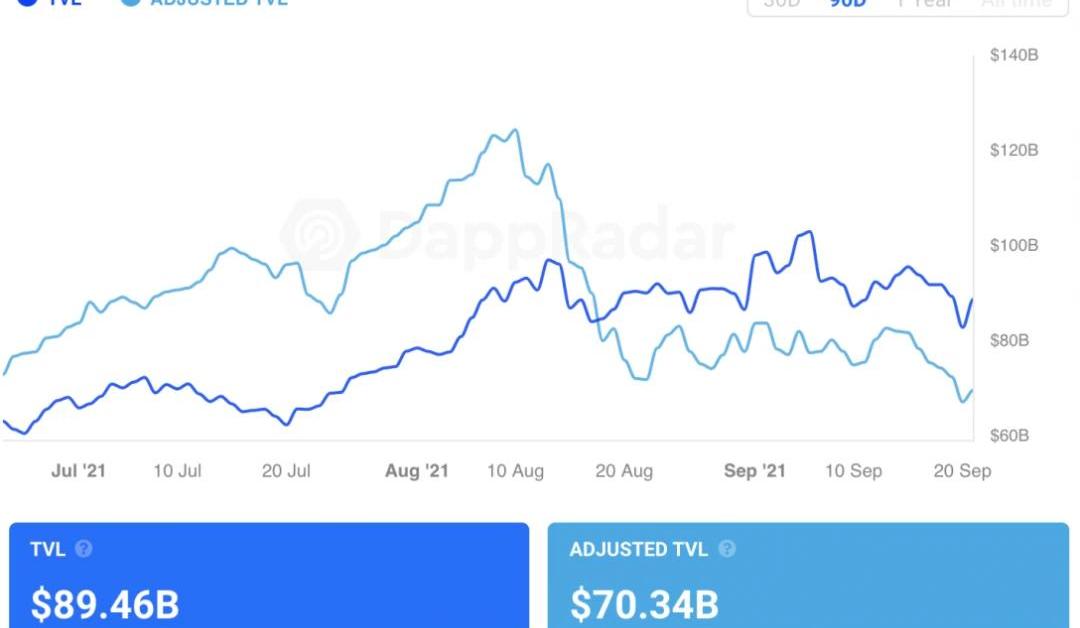The height and width of the screenshot is (628, 1080).
Task: Select the 90D time range
Action: click(x=846, y=4)
